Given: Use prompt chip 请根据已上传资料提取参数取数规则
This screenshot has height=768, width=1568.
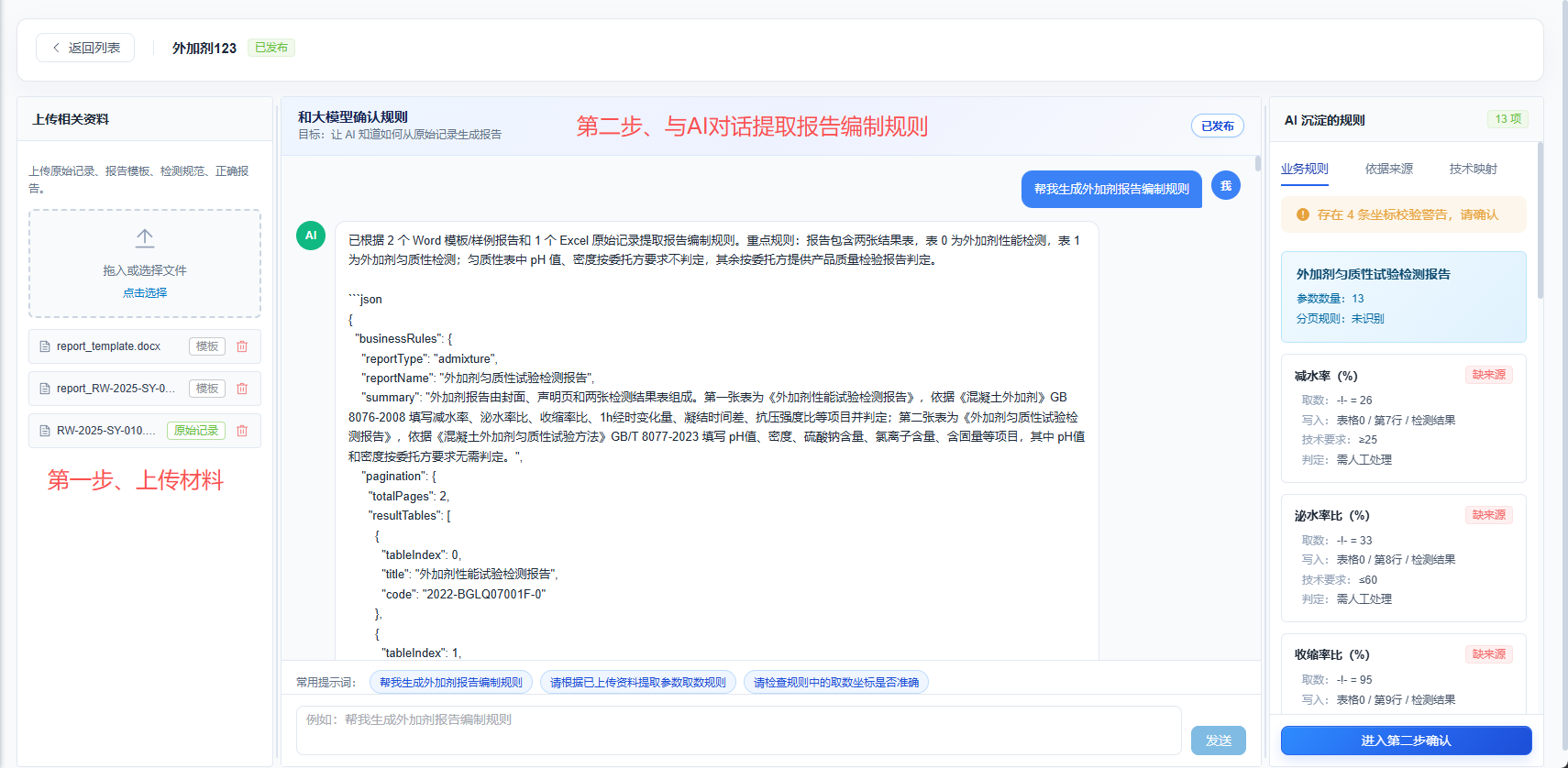Looking at the screenshot, I should (x=638, y=683).
